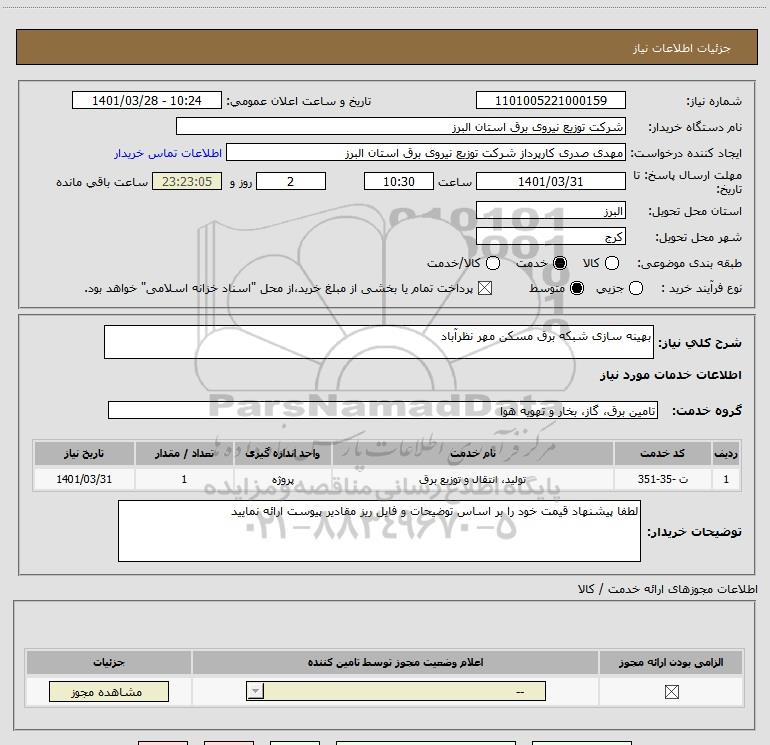Toggle the Islamic treasury payment checkbox

pos(485,288)
